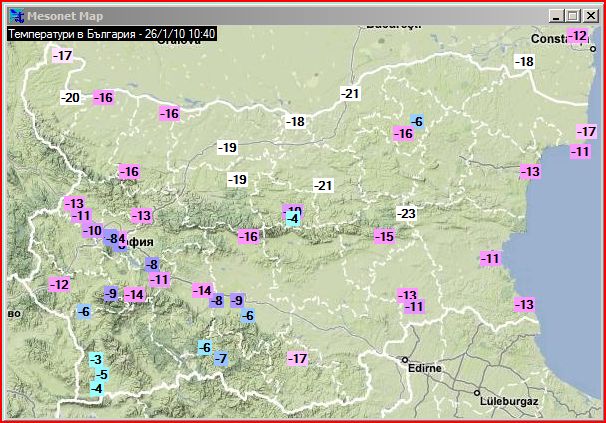The image size is (606, 423).
Task: Click the -23 temperature marker
Action: (x=406, y=214)
